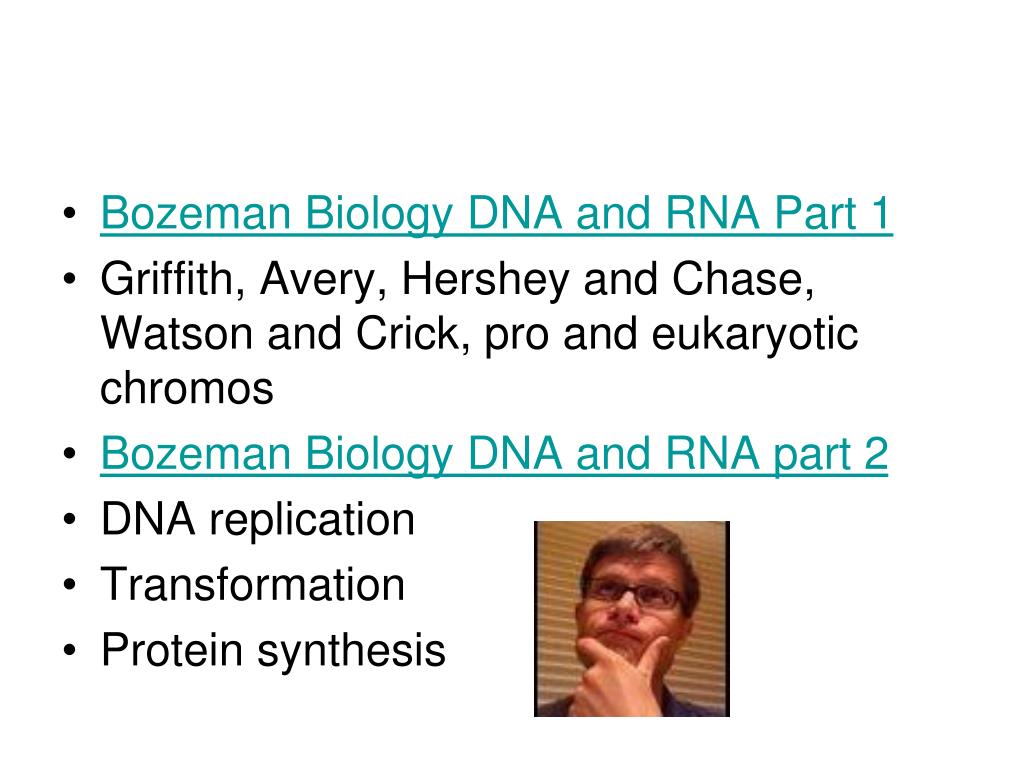Click the photo of the man in glasses
The image size is (1024, 768).
[632, 618]
